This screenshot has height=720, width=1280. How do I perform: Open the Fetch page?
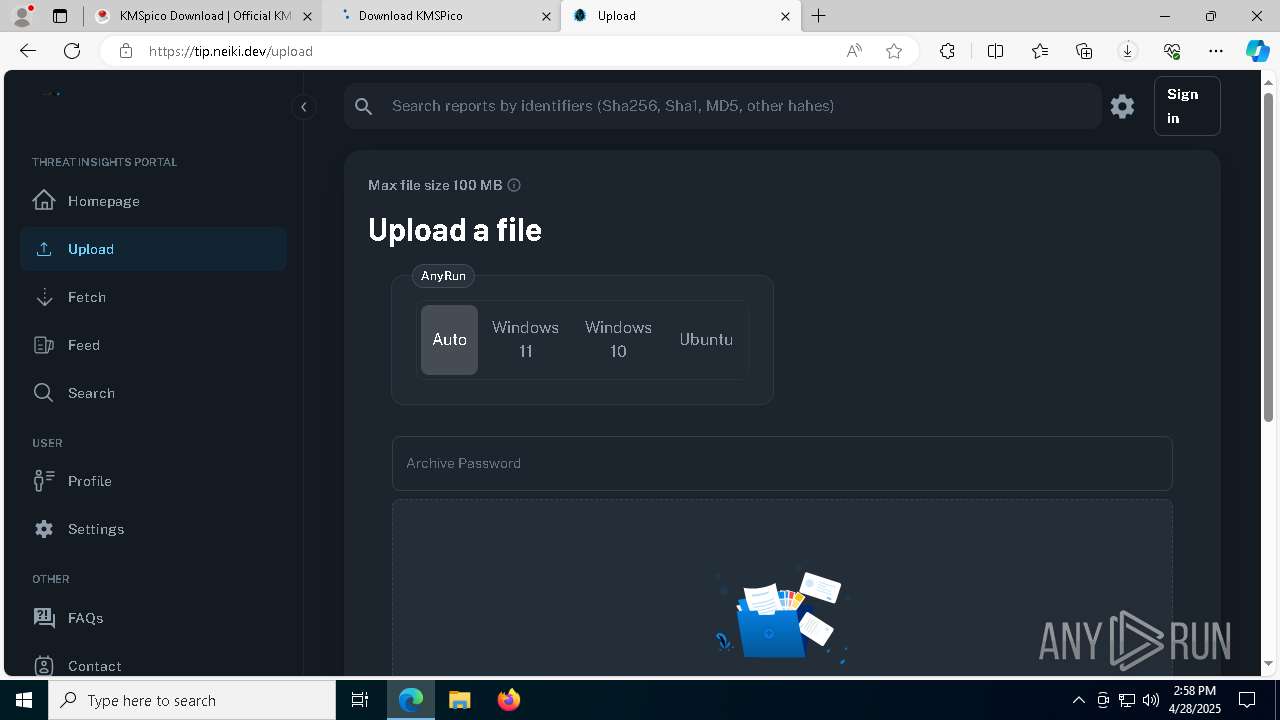(x=153, y=297)
